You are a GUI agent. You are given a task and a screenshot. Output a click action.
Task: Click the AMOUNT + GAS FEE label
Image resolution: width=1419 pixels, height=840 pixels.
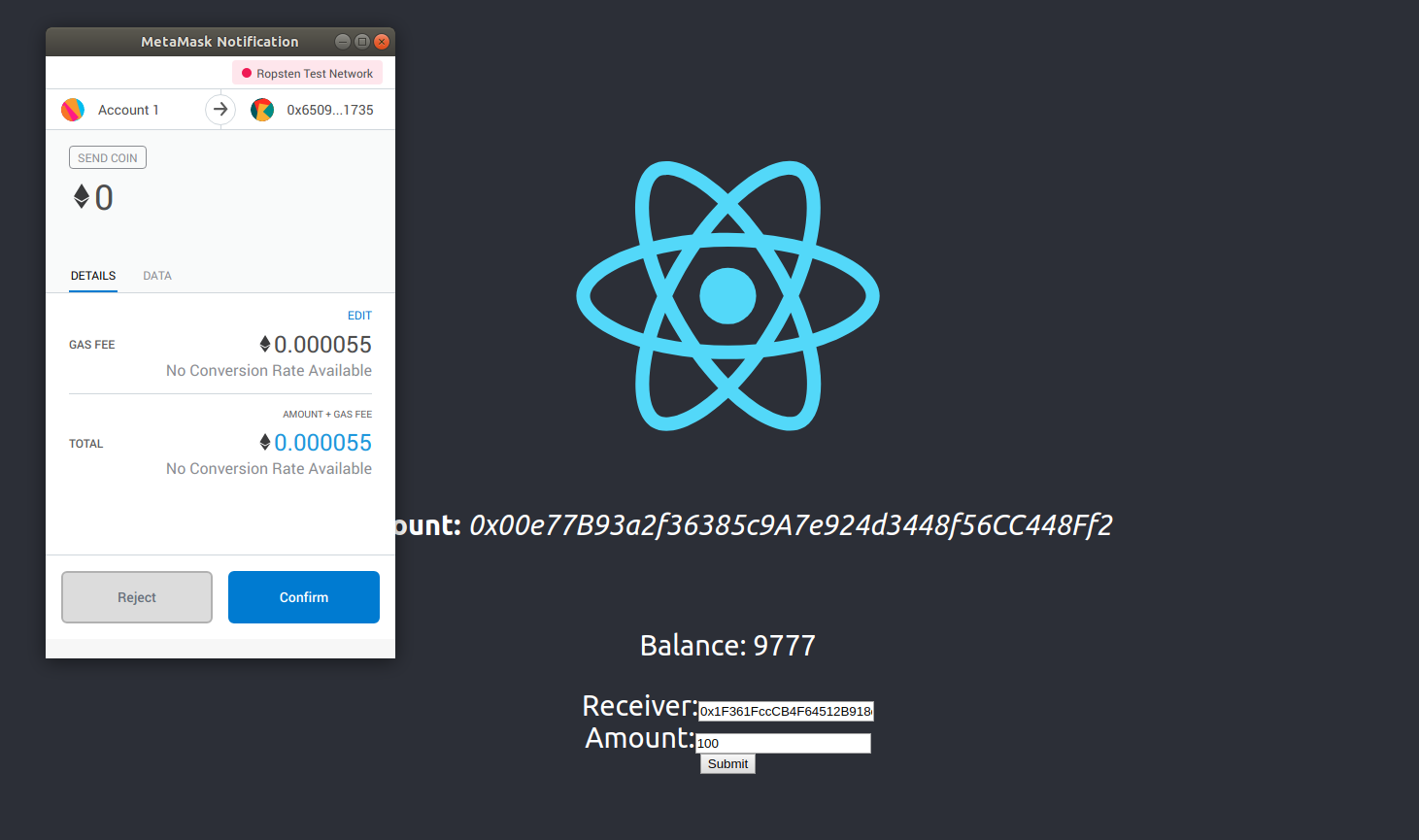pyautogui.click(x=327, y=415)
